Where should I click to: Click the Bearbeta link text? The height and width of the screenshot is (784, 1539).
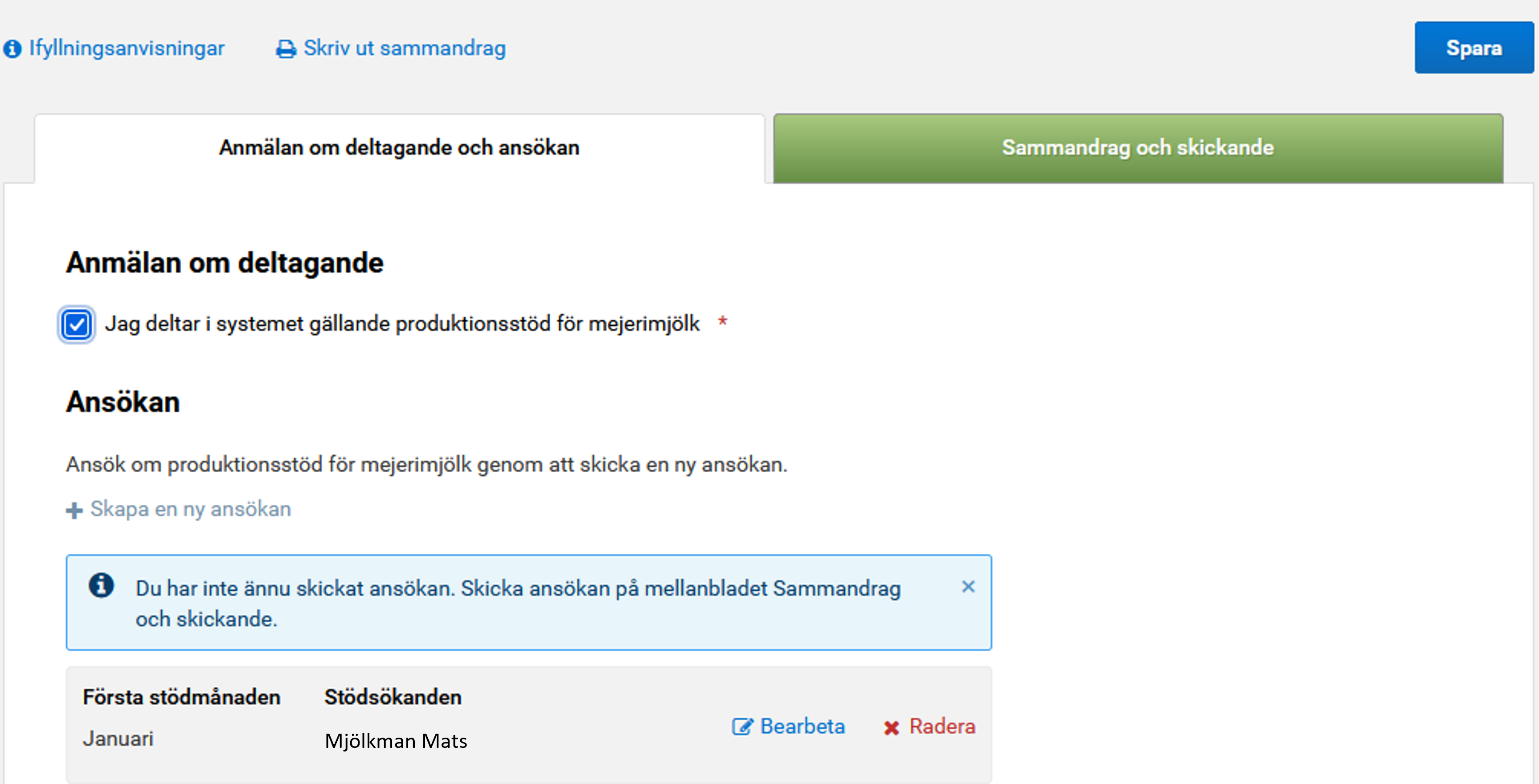pos(802,726)
